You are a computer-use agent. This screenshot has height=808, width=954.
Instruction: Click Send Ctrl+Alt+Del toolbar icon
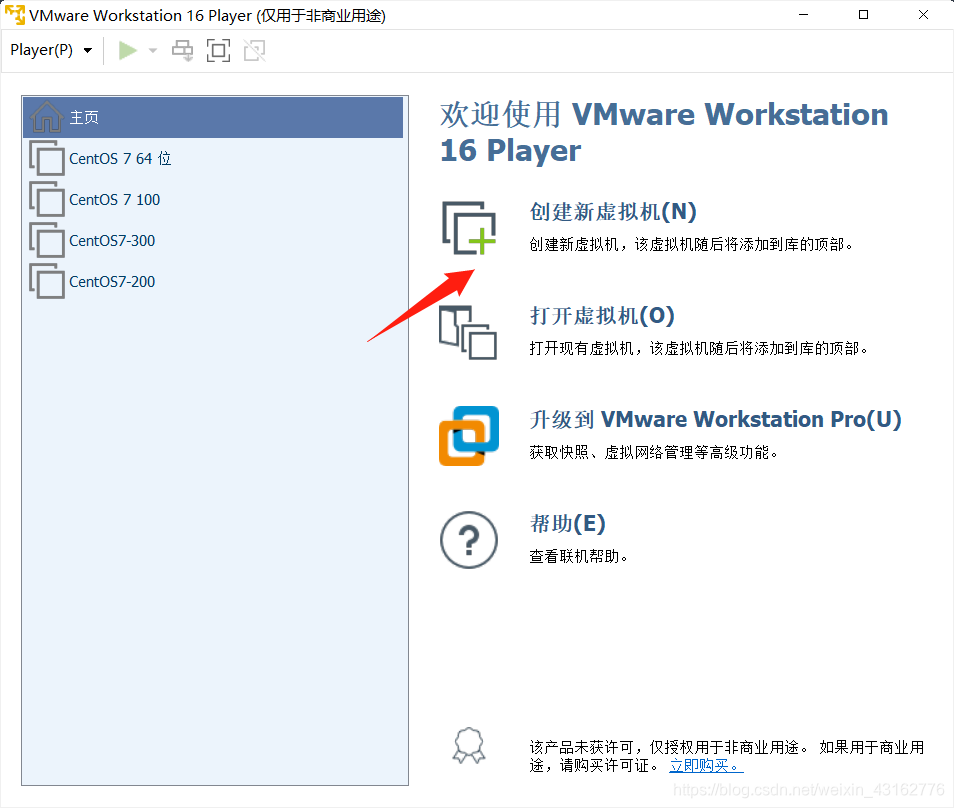(183, 50)
